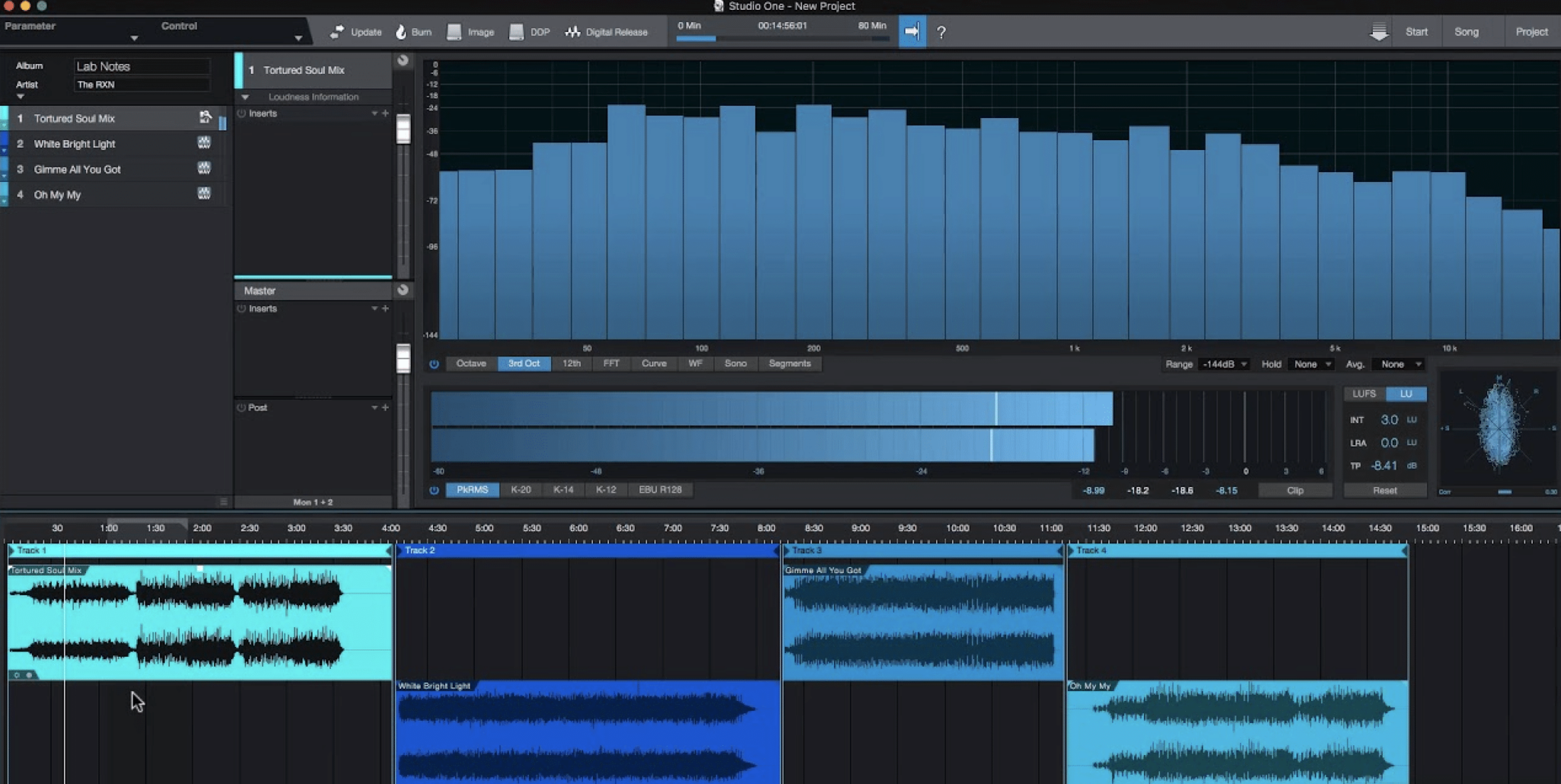
Task: Click the waveform icon on White Bright Light
Action: click(204, 143)
